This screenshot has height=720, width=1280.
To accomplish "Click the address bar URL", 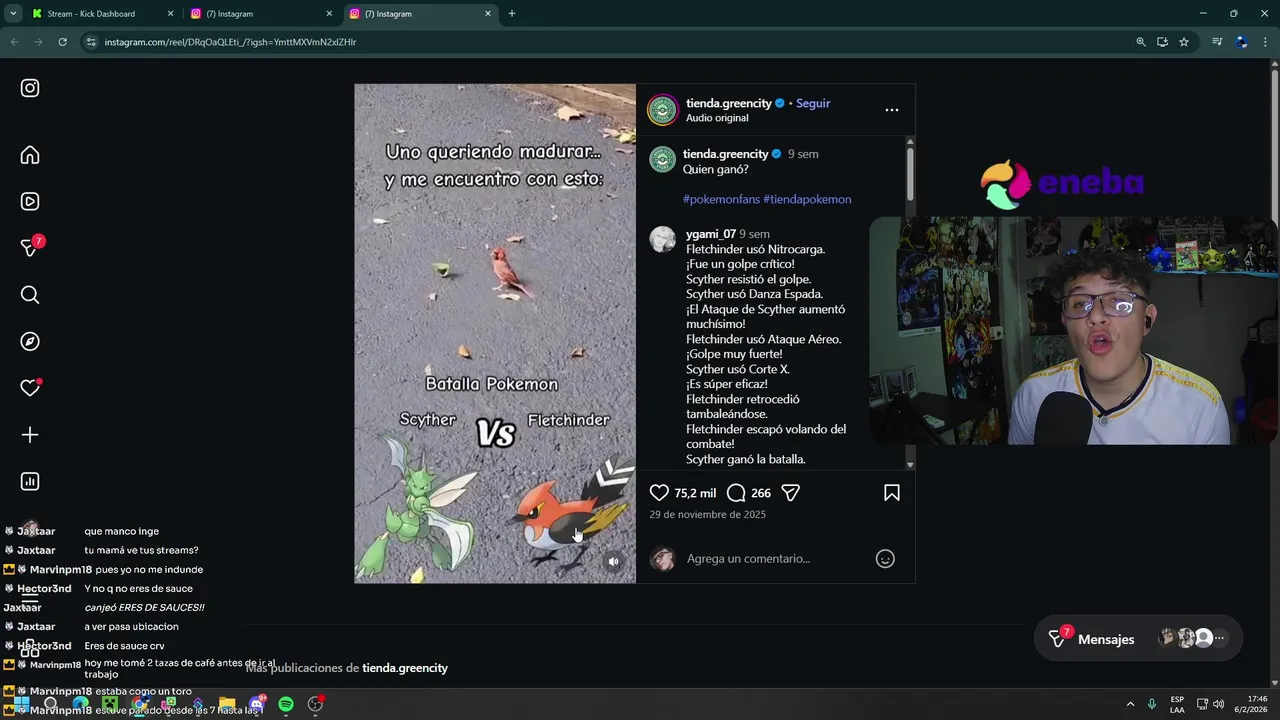I will pos(230,42).
